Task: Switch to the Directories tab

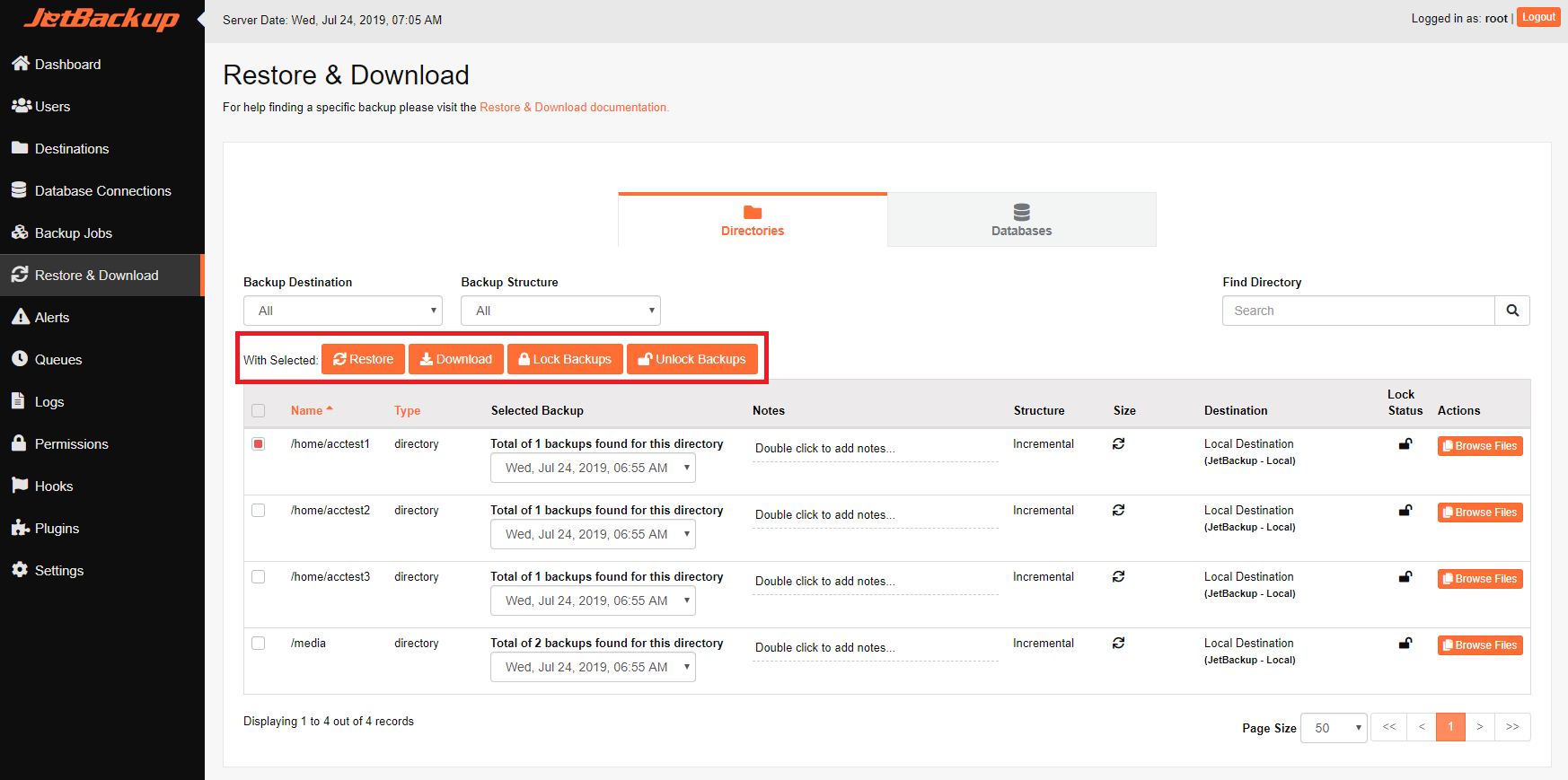Action: click(753, 220)
